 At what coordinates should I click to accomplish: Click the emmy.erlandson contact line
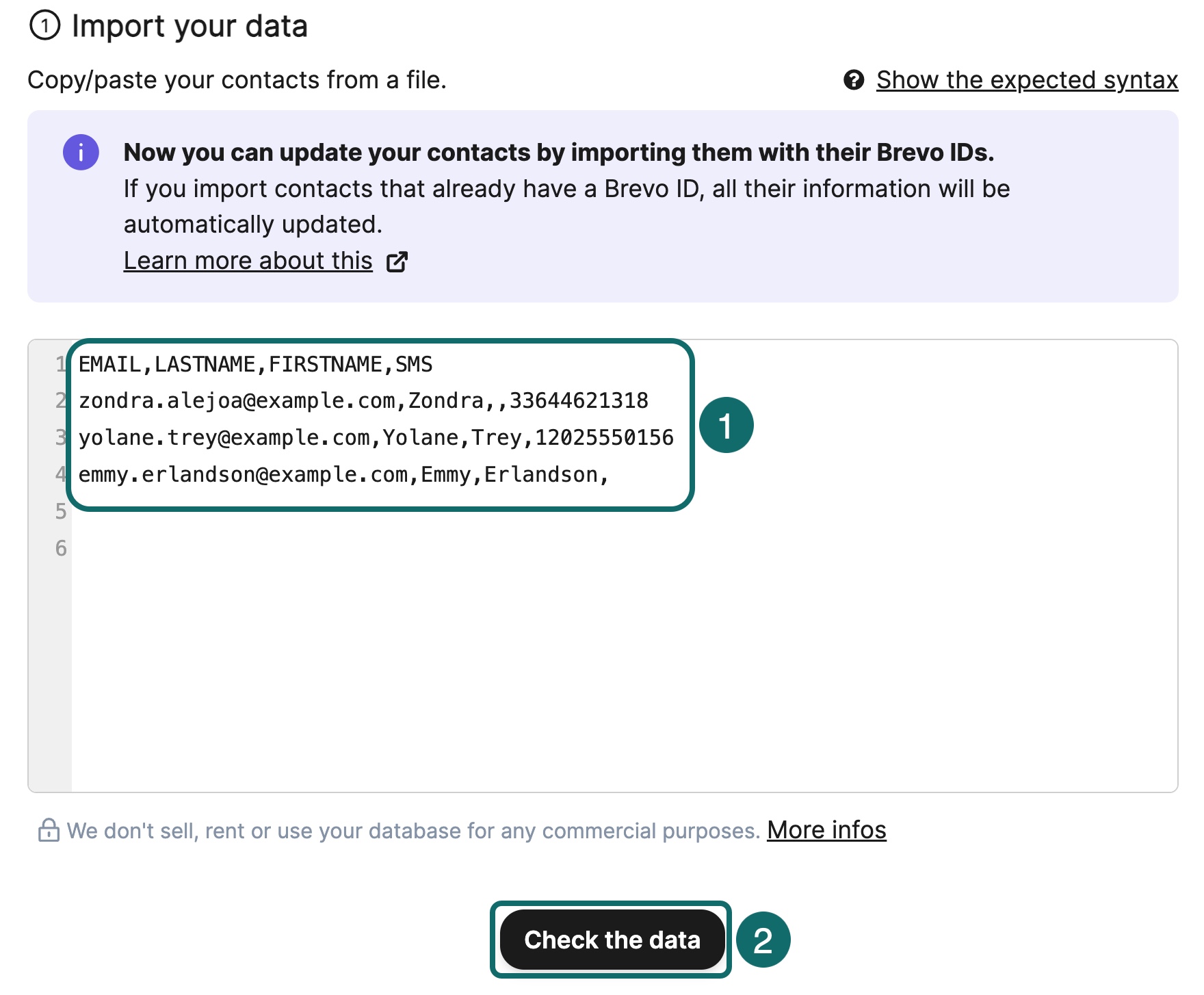tap(343, 474)
